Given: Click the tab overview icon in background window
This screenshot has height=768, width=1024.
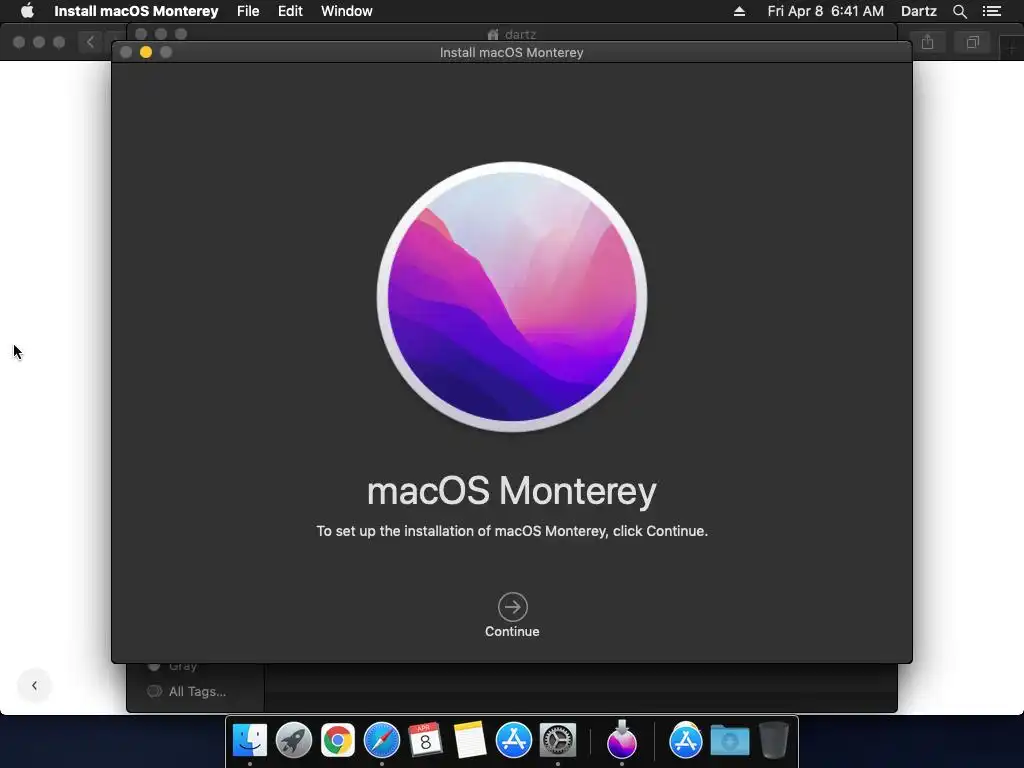Looking at the screenshot, I should pos(972,42).
